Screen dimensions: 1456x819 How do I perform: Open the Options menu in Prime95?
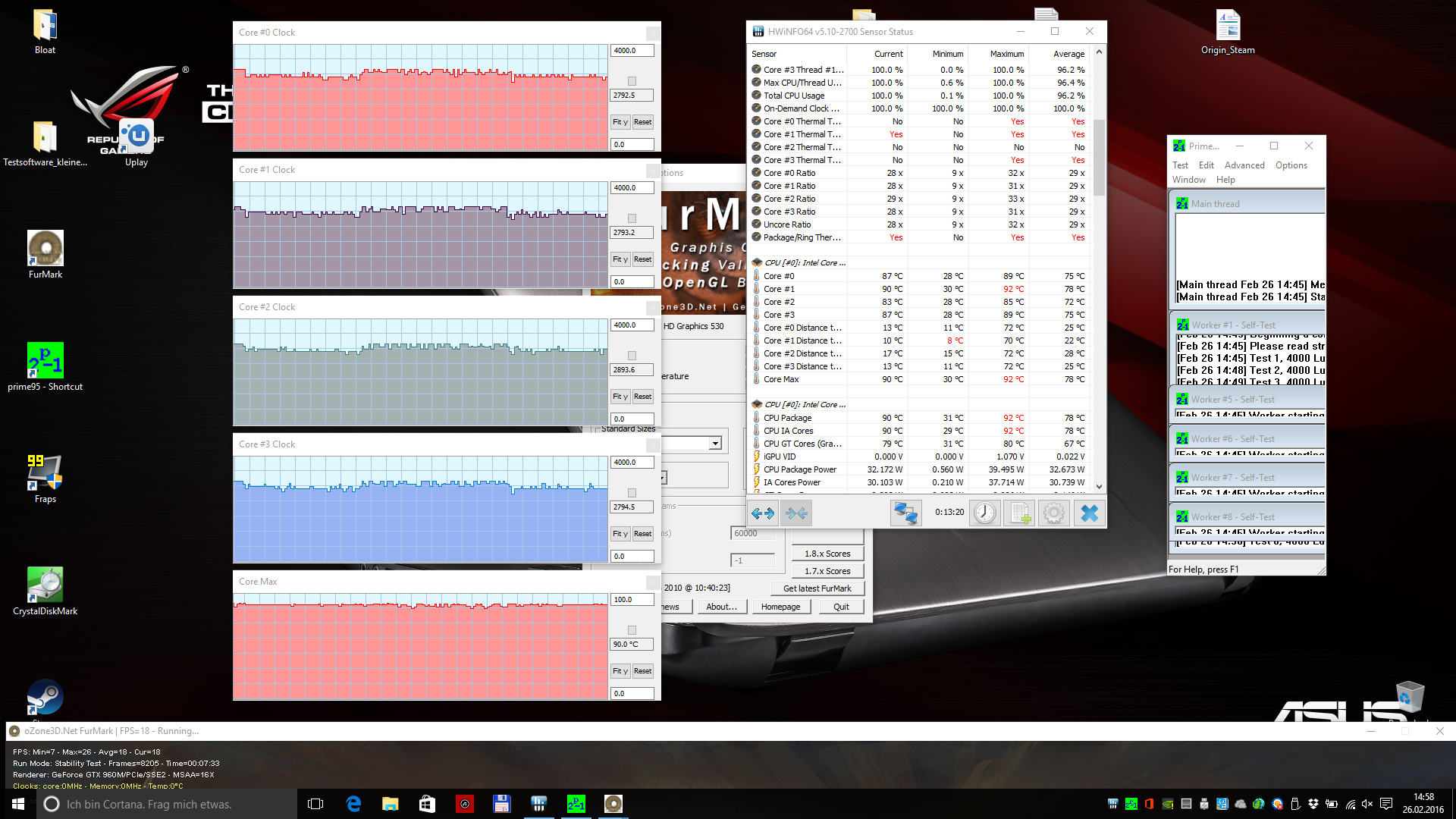(x=1291, y=165)
